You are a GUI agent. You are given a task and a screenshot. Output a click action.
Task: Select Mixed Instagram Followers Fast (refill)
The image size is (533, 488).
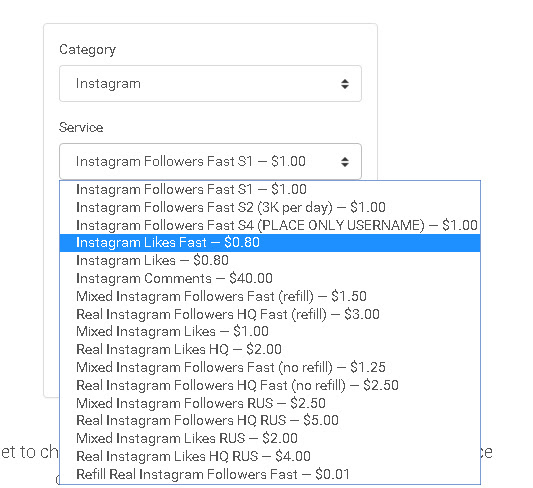(270, 296)
